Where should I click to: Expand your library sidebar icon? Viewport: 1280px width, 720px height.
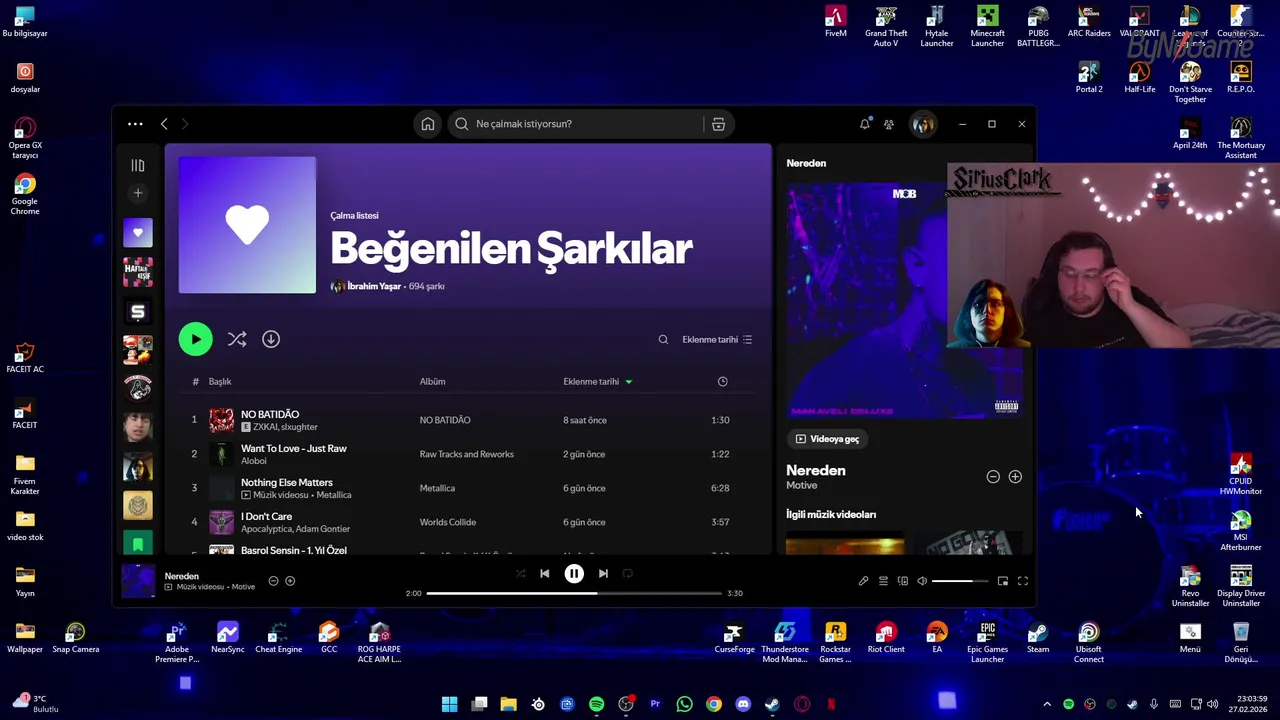coord(138,165)
